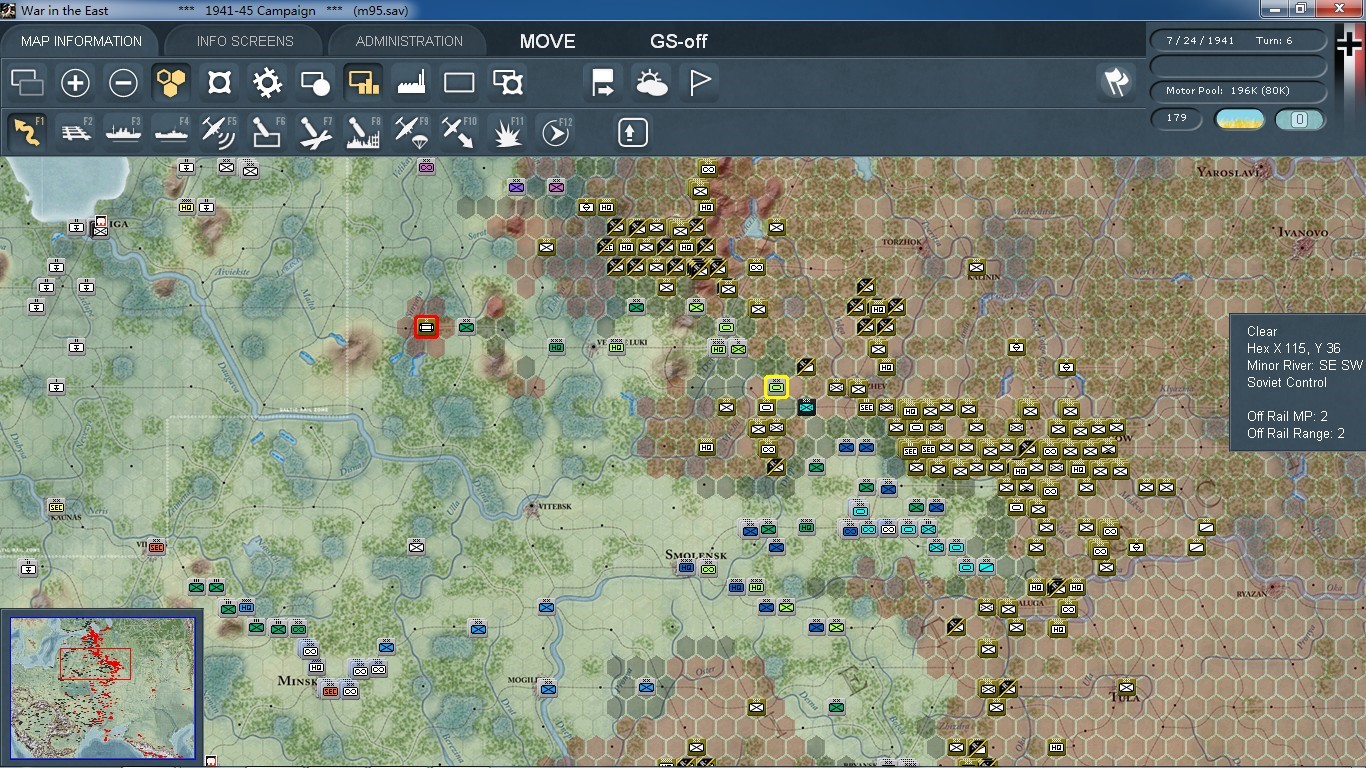The height and width of the screenshot is (768, 1366).
Task: Click the minimap overview in the corner
Action: pos(103,687)
